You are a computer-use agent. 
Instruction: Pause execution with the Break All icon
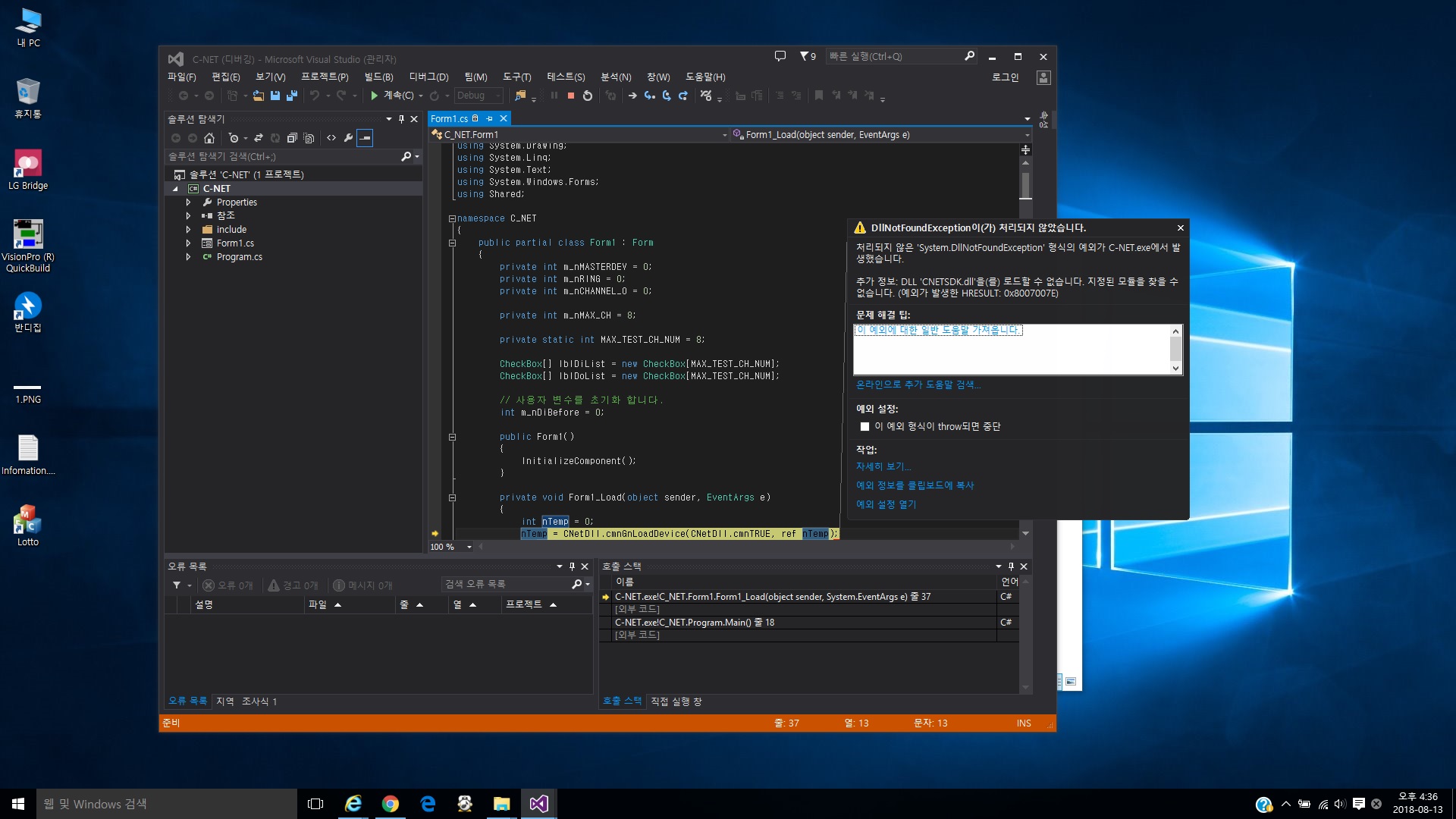[554, 96]
